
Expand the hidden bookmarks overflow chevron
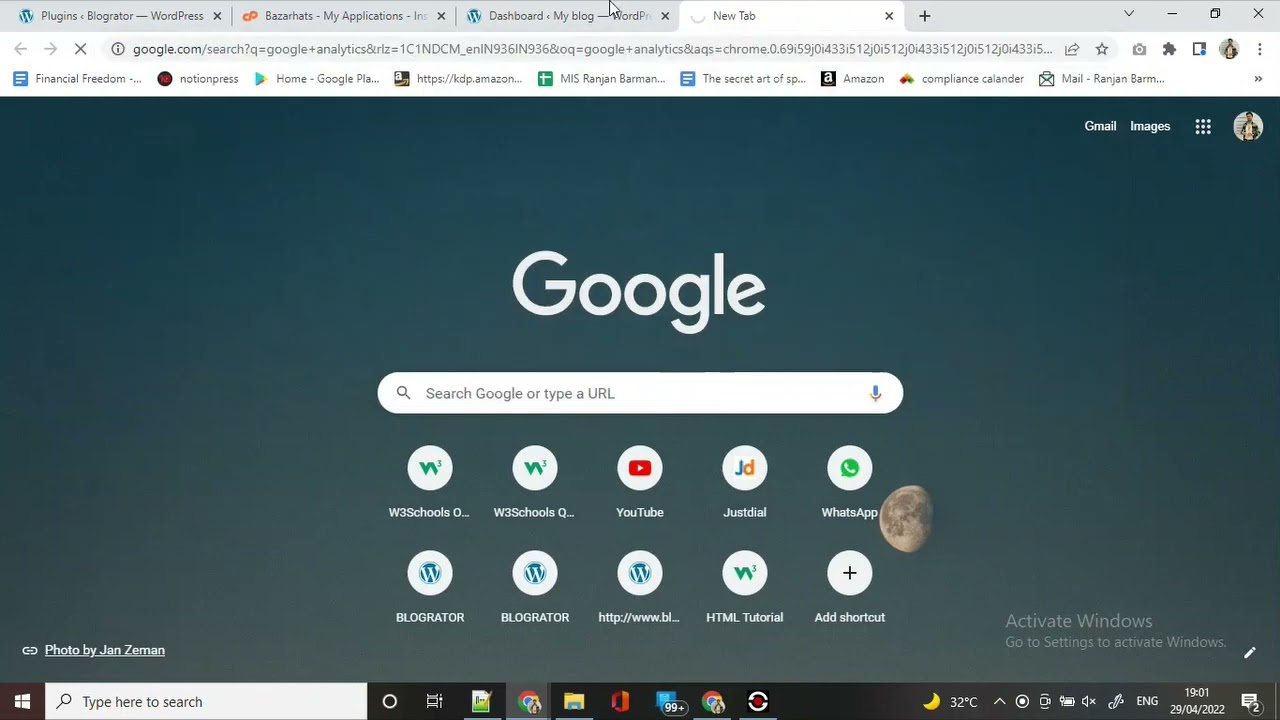pos(1257,79)
